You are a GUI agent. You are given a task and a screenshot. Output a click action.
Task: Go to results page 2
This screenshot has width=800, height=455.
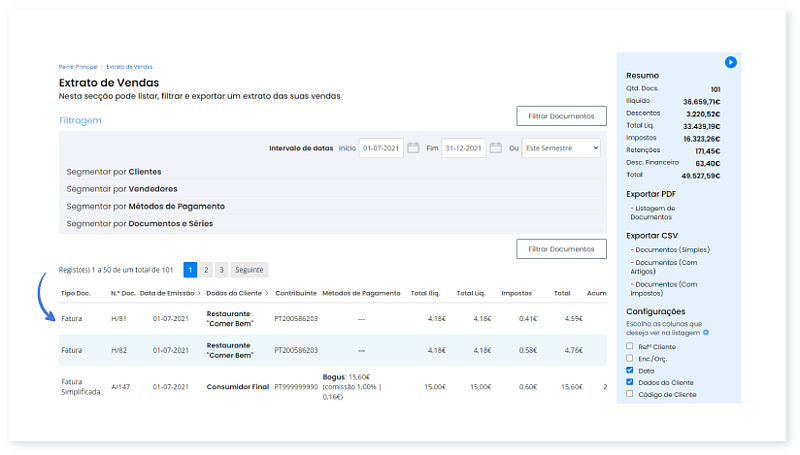pos(206,270)
